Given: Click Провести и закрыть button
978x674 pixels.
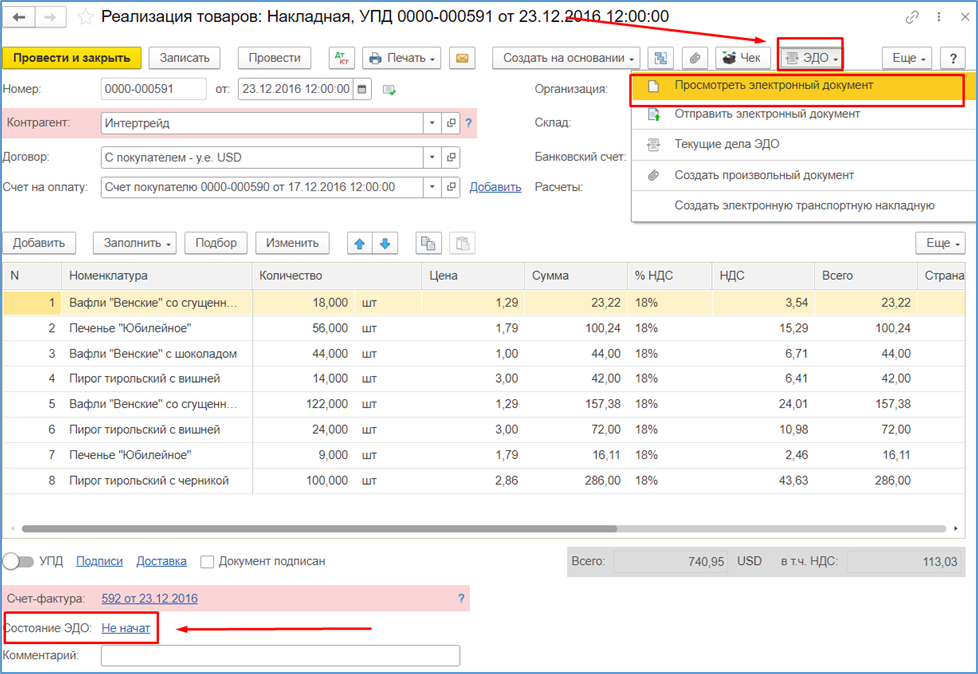Looking at the screenshot, I should point(72,58).
